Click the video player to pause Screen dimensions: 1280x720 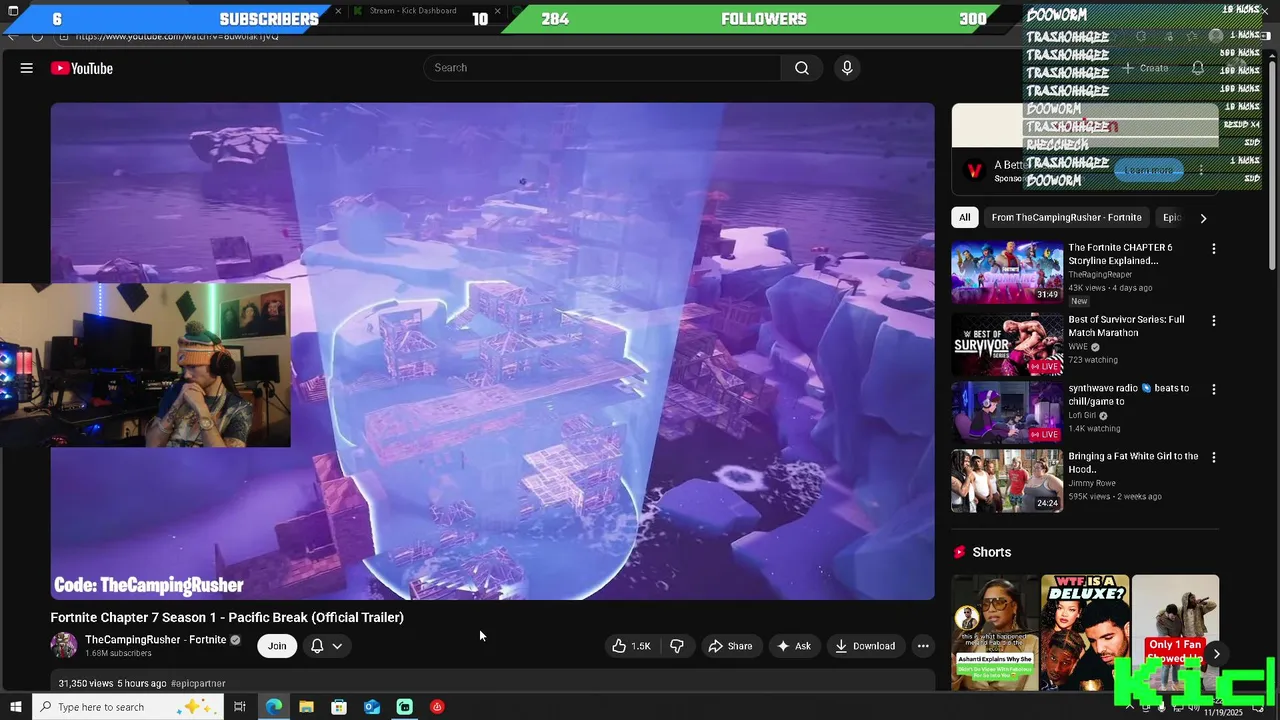pyautogui.click(x=493, y=350)
